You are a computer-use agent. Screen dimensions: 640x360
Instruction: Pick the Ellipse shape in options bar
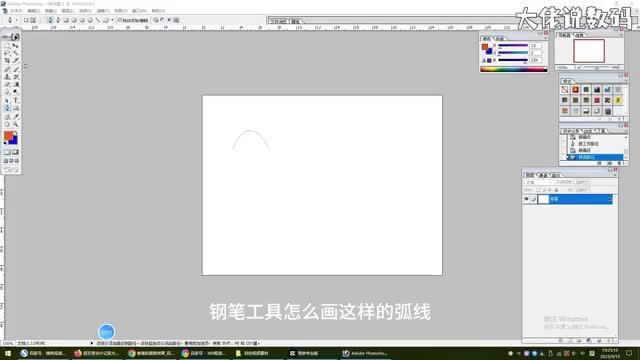(x=82, y=20)
